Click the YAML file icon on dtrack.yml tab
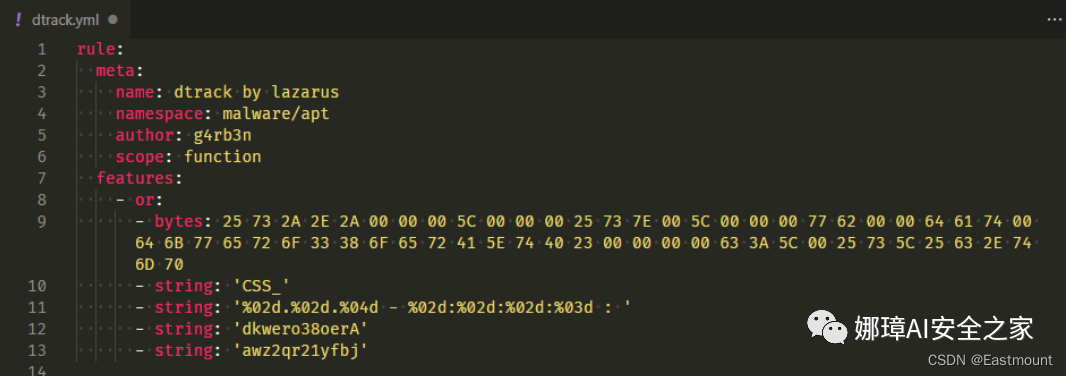 point(18,20)
